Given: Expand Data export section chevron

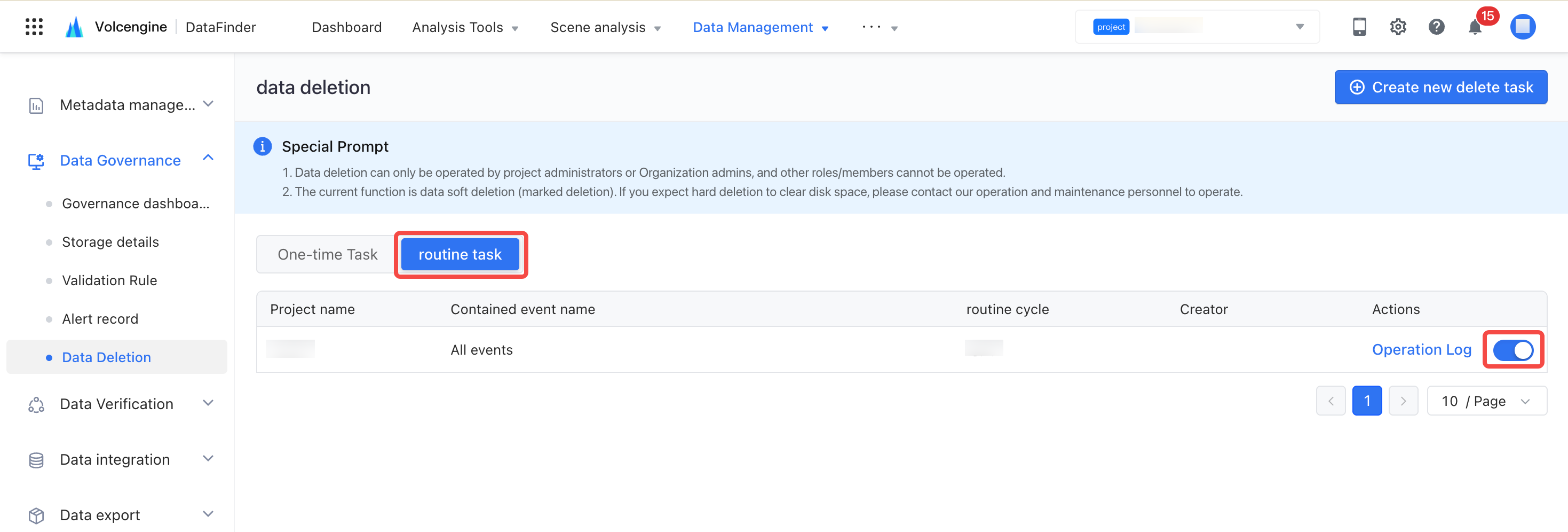Looking at the screenshot, I should pos(208,514).
